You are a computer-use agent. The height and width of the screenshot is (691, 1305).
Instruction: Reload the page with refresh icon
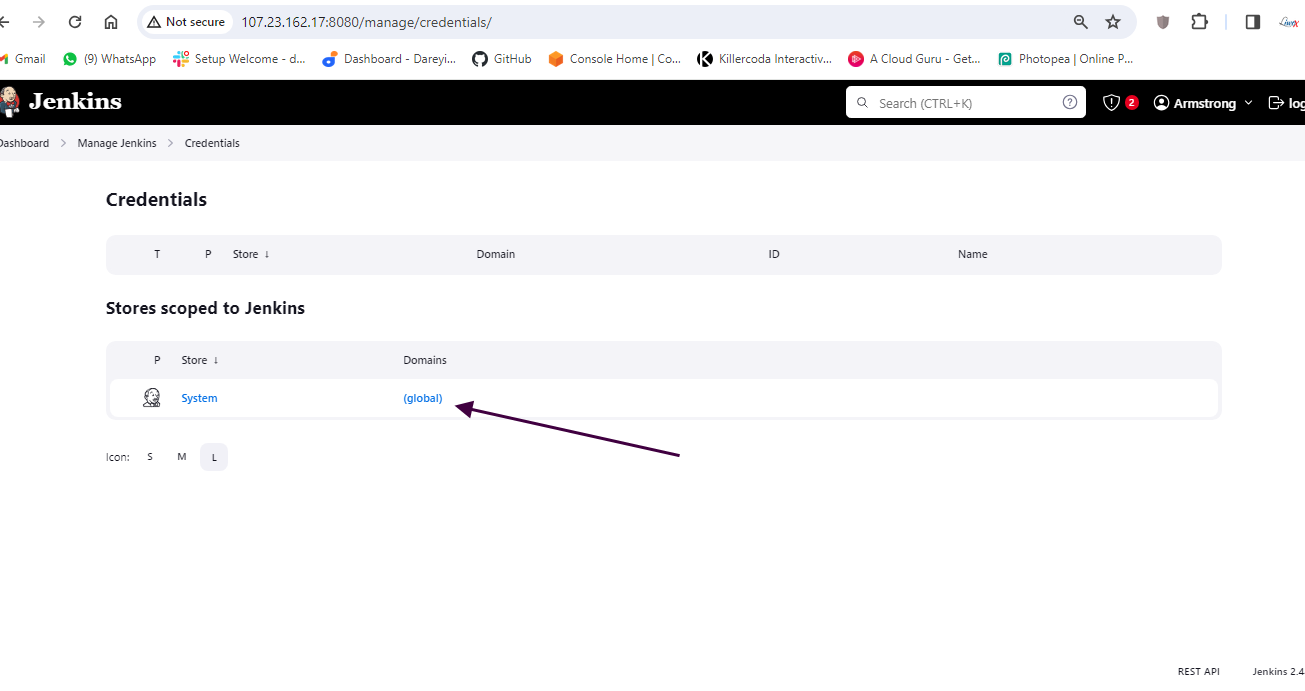(75, 22)
